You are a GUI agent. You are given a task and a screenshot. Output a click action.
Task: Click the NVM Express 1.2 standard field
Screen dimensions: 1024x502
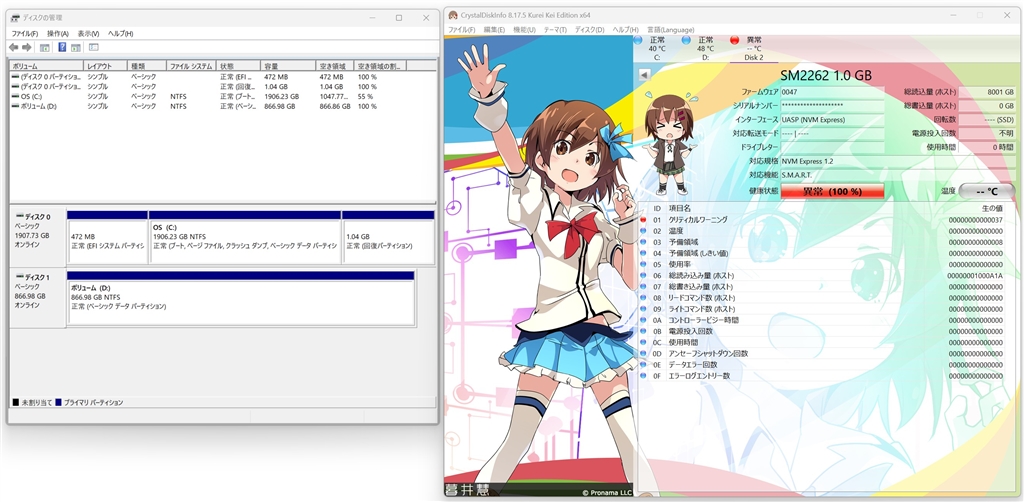click(x=897, y=161)
